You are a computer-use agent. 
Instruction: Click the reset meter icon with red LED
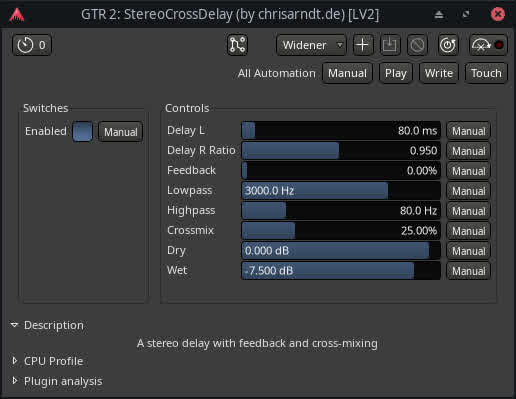tap(488, 45)
